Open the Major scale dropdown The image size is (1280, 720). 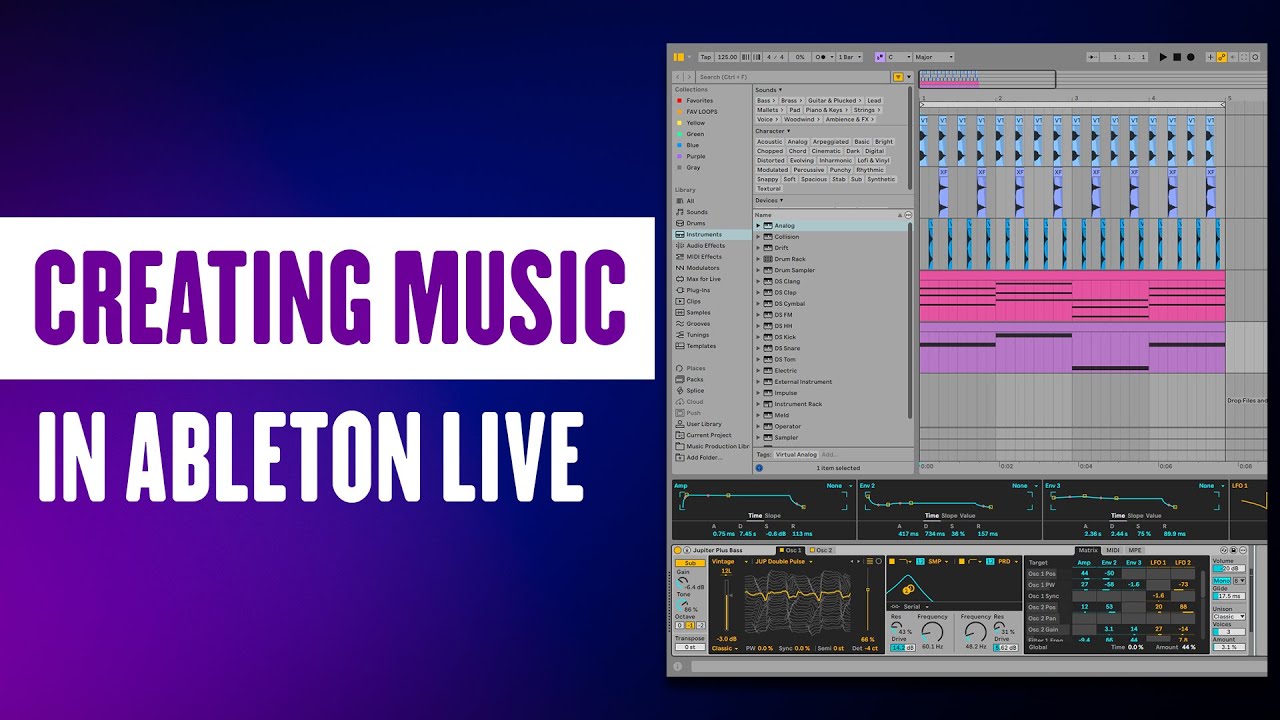[x=934, y=57]
